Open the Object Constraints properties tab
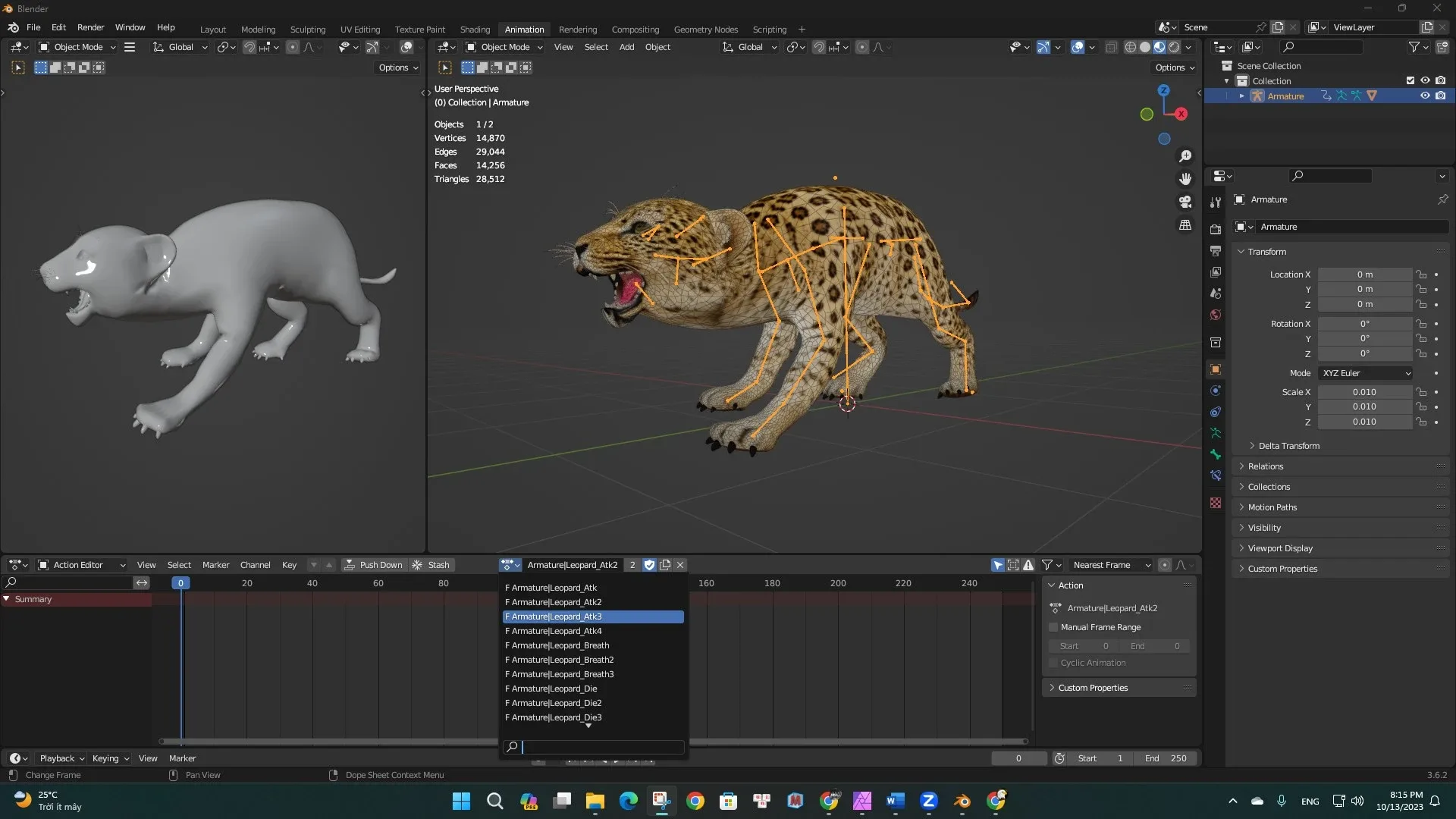 pyautogui.click(x=1216, y=412)
